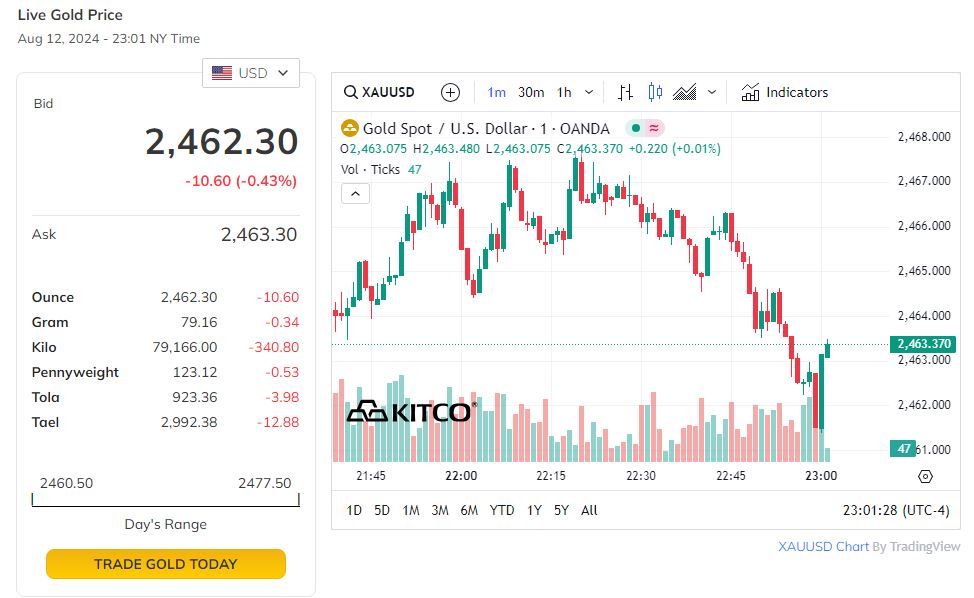
Task: Select the area chart style icon
Action: 685,92
